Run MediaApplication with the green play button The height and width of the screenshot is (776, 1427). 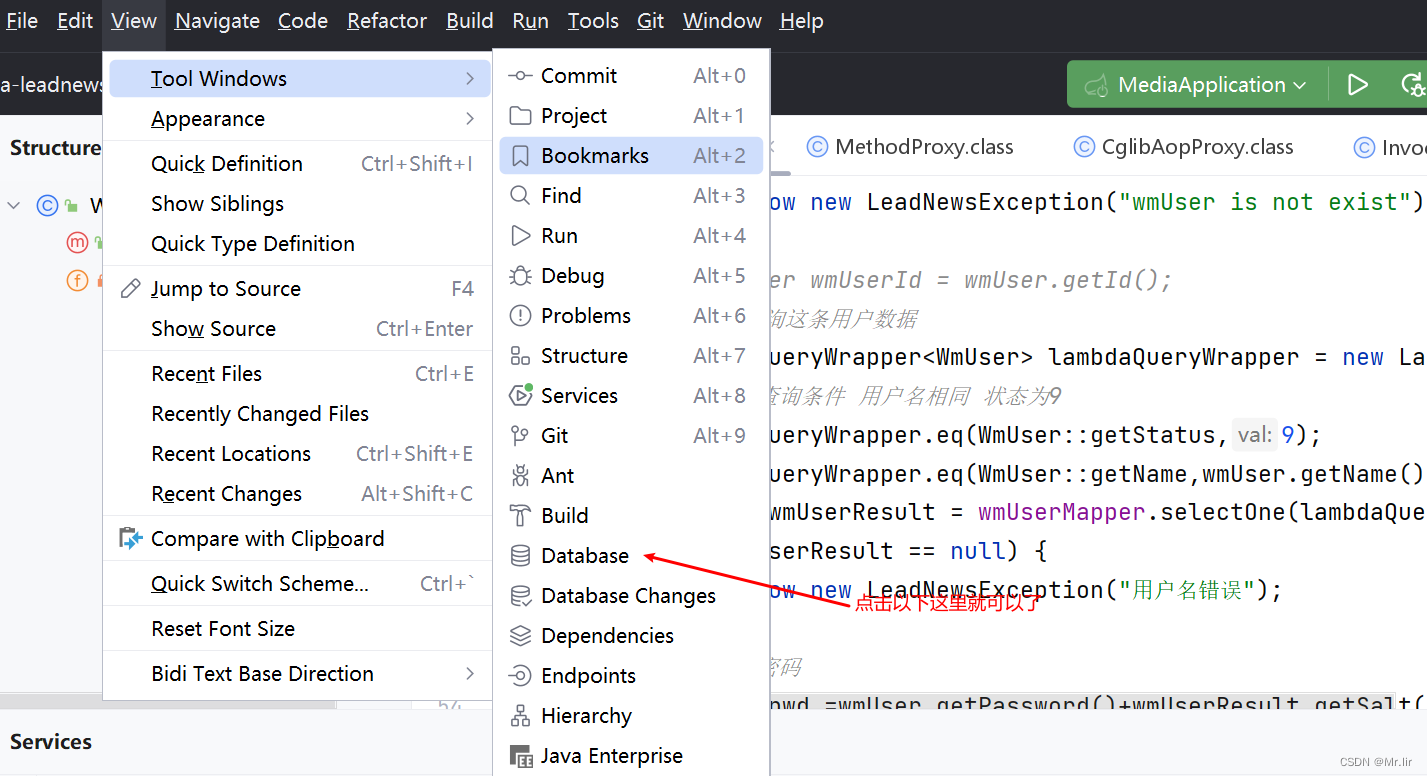point(1357,85)
